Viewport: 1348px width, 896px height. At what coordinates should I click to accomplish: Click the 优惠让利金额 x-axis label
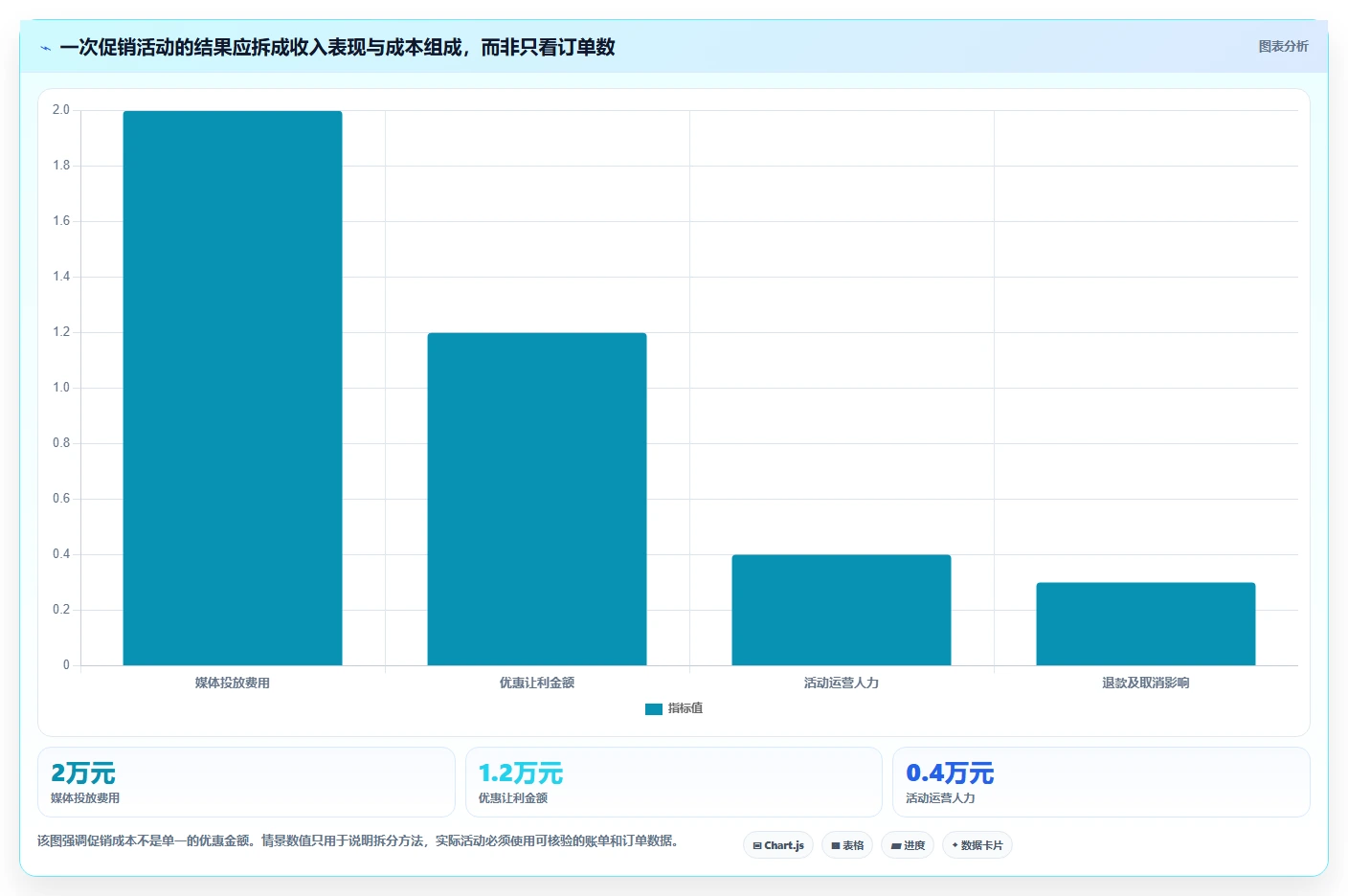tap(537, 683)
